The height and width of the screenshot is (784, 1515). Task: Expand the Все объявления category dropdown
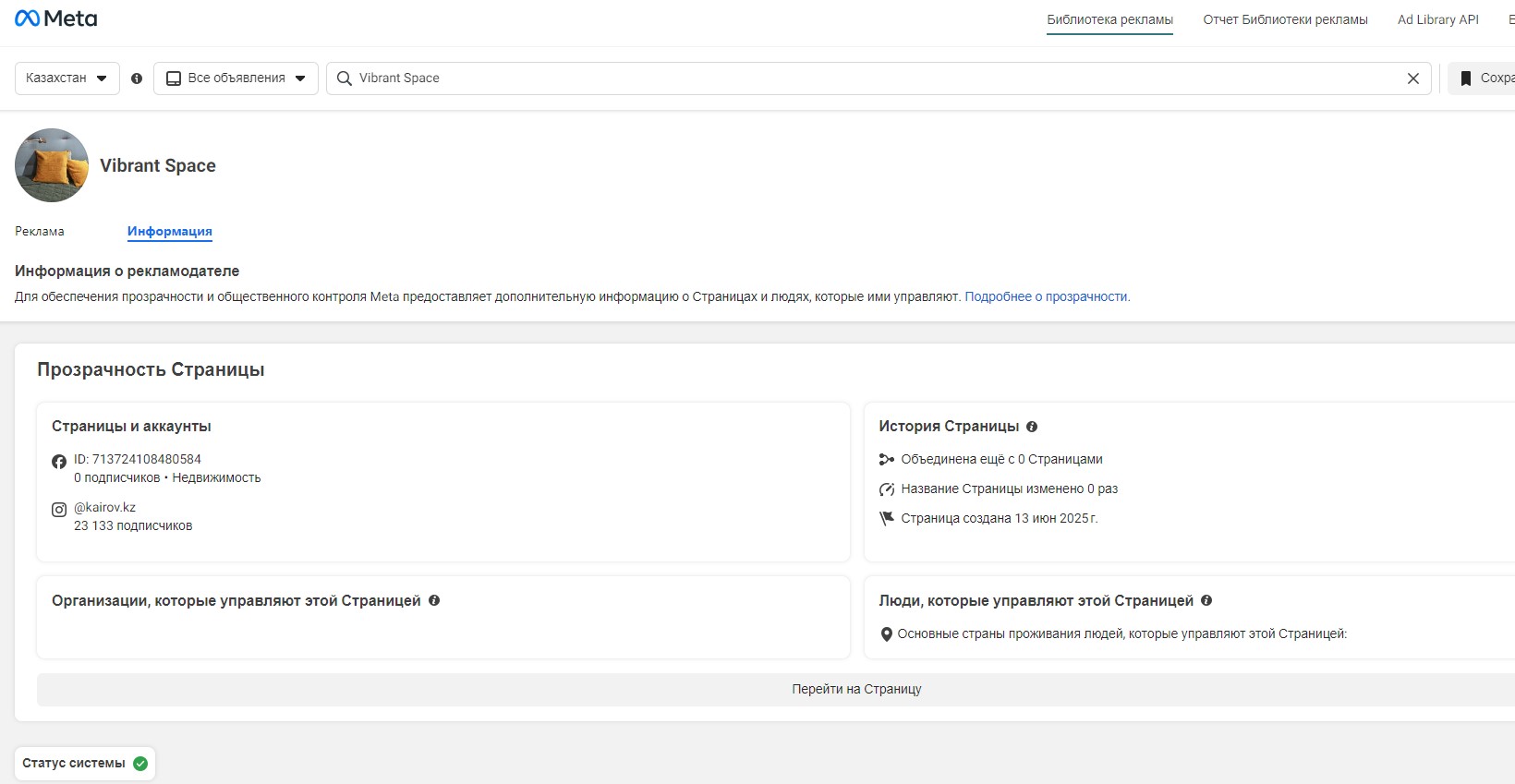236,78
